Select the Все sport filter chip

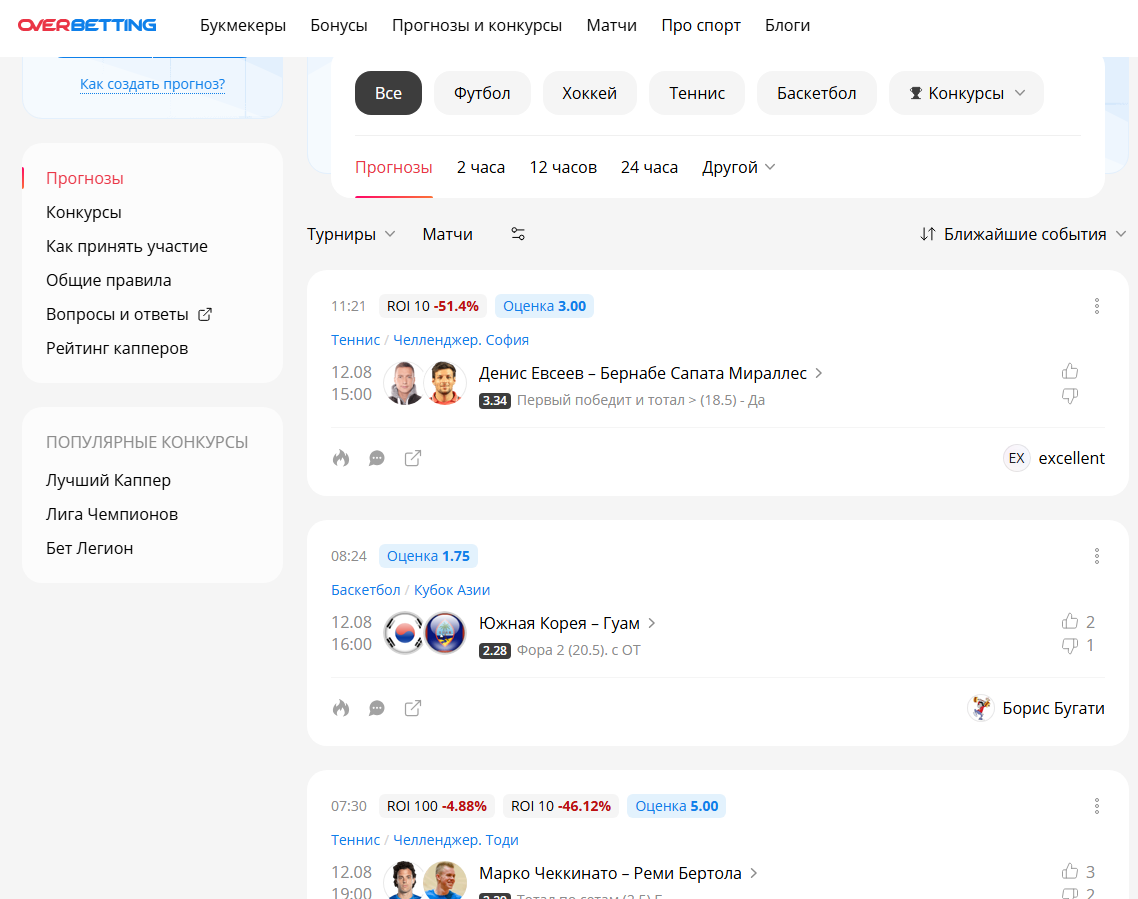(388, 92)
